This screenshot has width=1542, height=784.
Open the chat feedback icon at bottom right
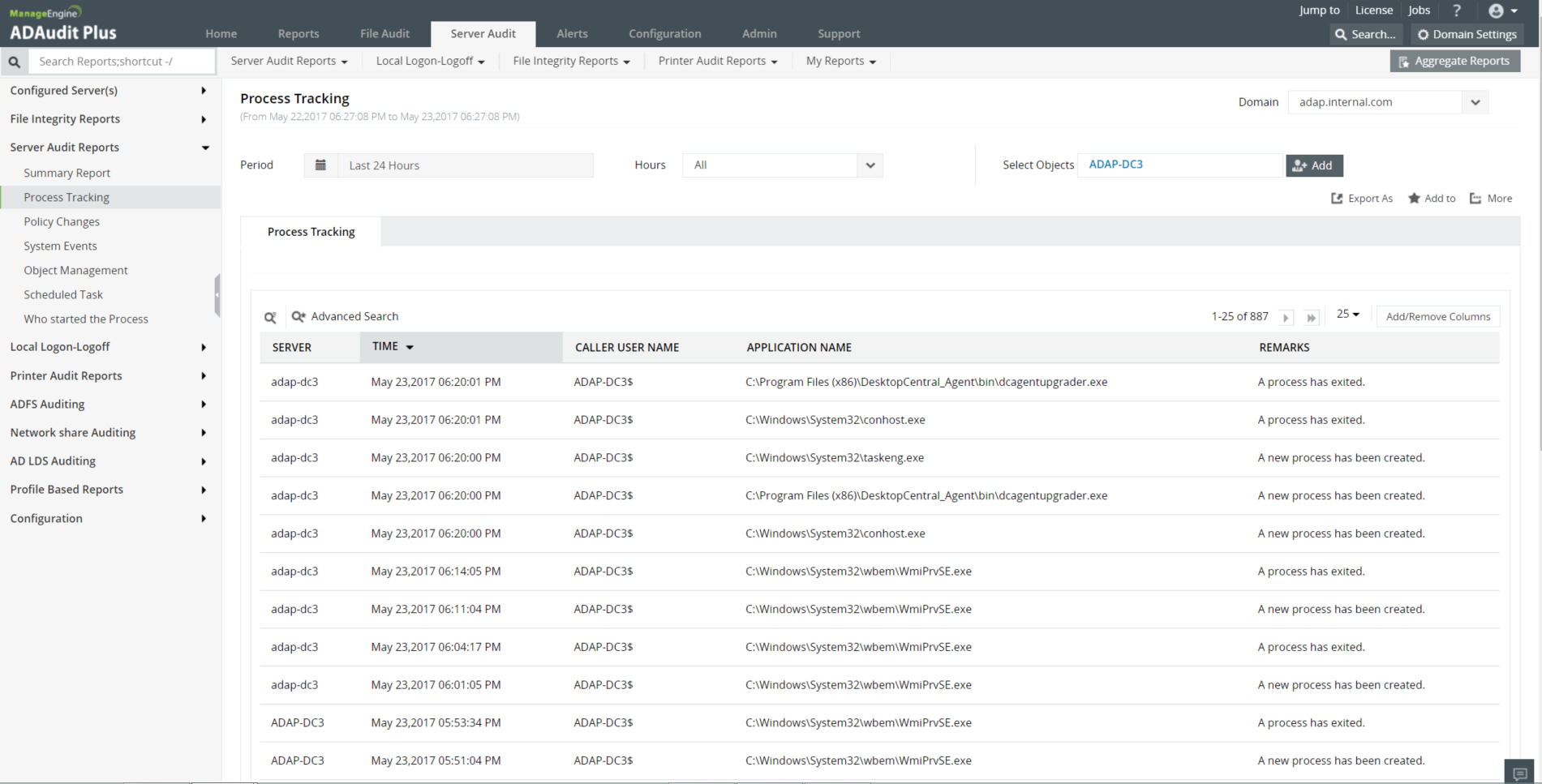(1520, 773)
